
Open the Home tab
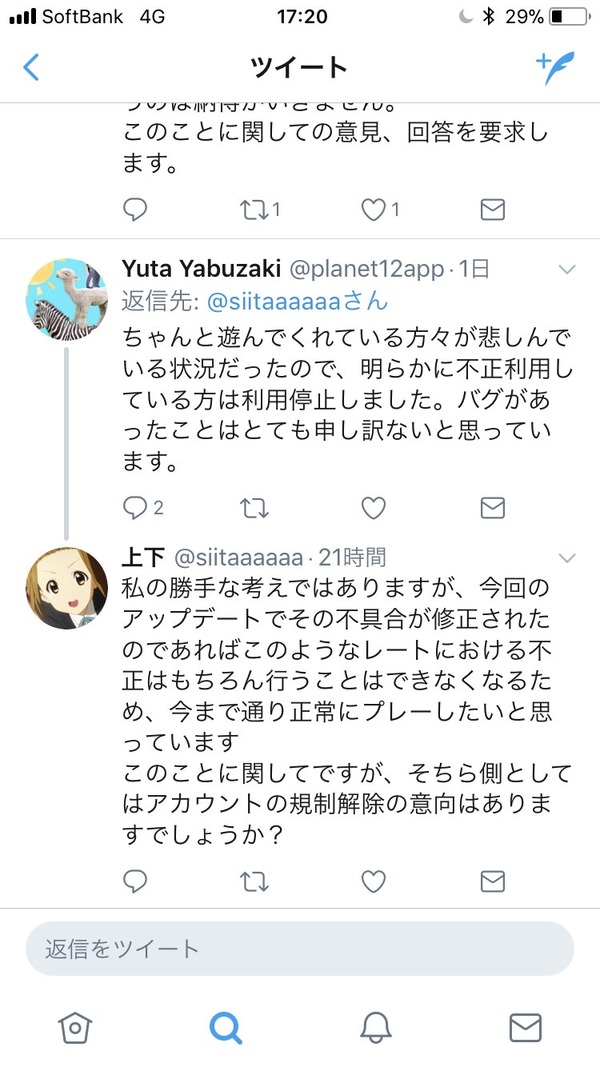(x=75, y=1028)
